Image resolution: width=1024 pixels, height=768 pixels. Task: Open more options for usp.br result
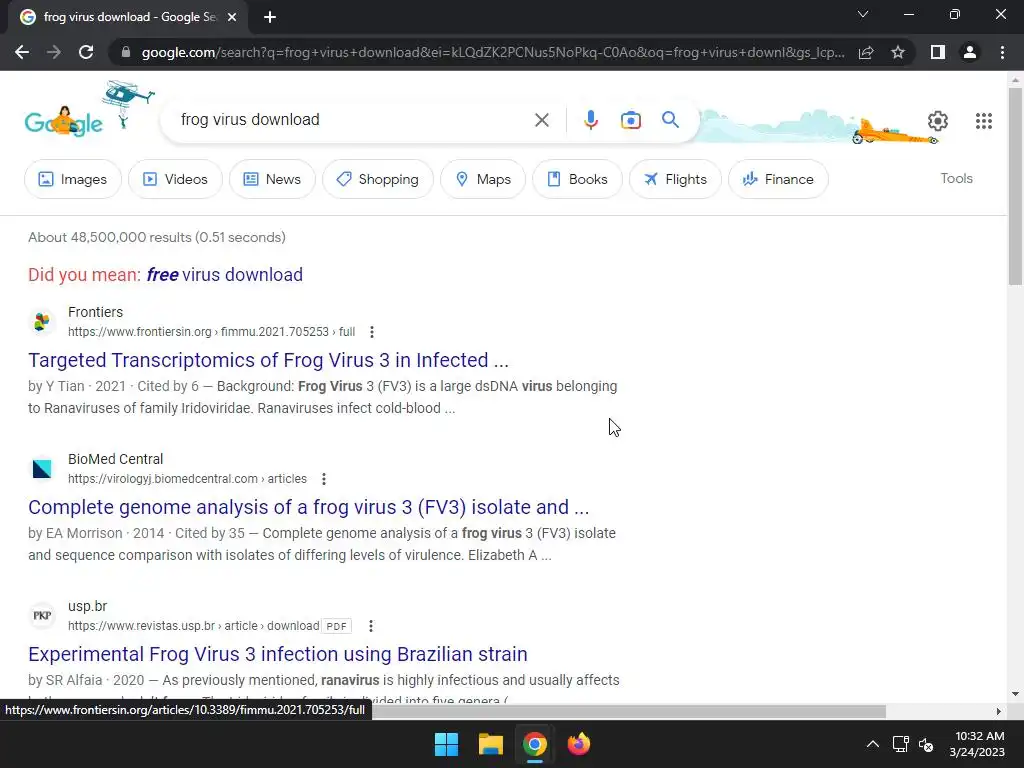(370, 626)
